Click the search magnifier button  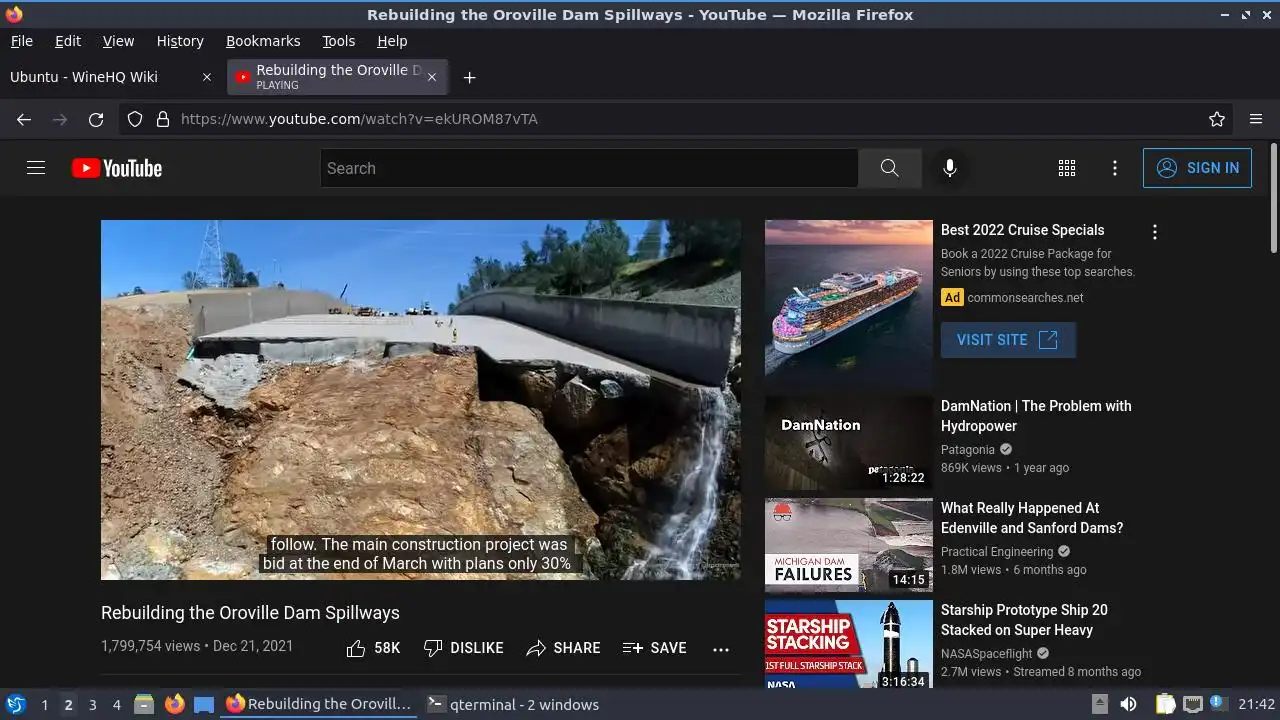click(889, 168)
